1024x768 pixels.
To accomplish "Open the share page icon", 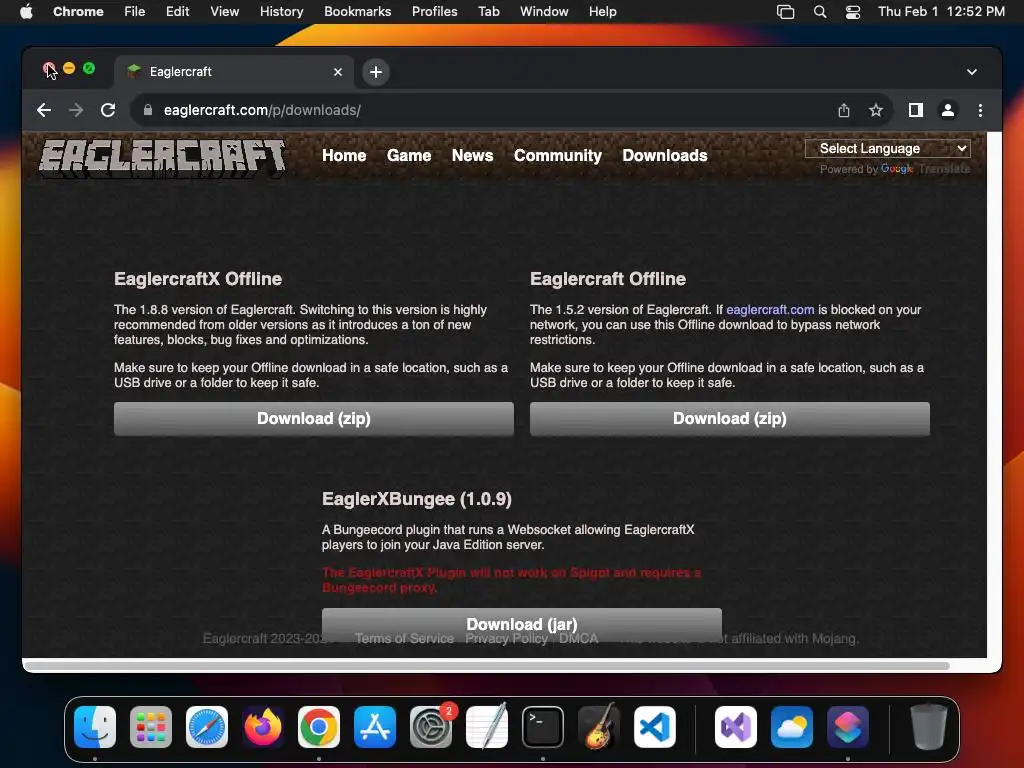I will (844, 110).
